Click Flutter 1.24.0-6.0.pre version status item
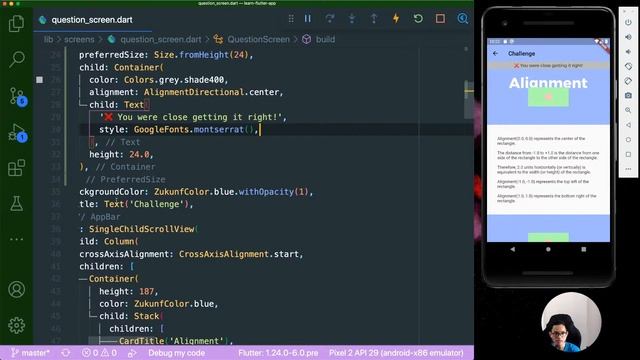640x360 pixels. point(278,353)
